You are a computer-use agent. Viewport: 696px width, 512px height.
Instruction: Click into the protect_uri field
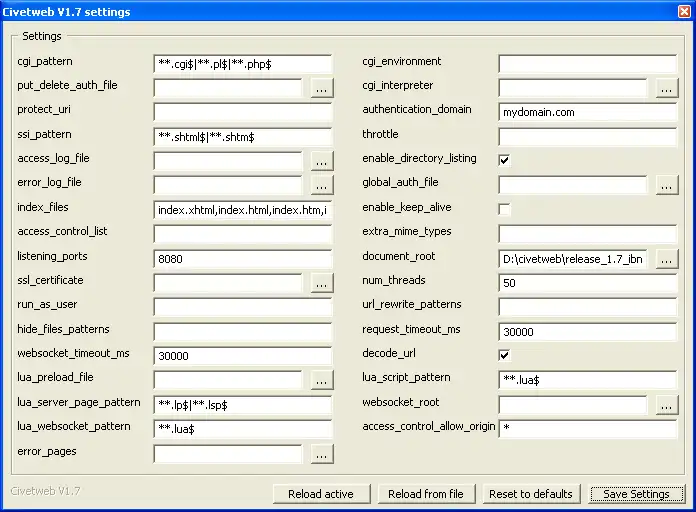coord(243,112)
